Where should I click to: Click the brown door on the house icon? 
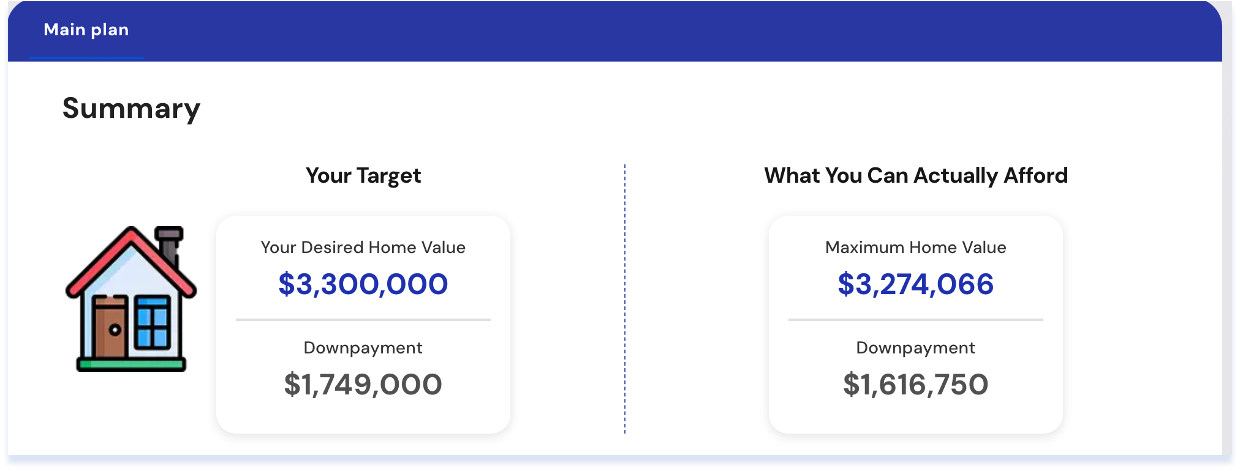(109, 329)
